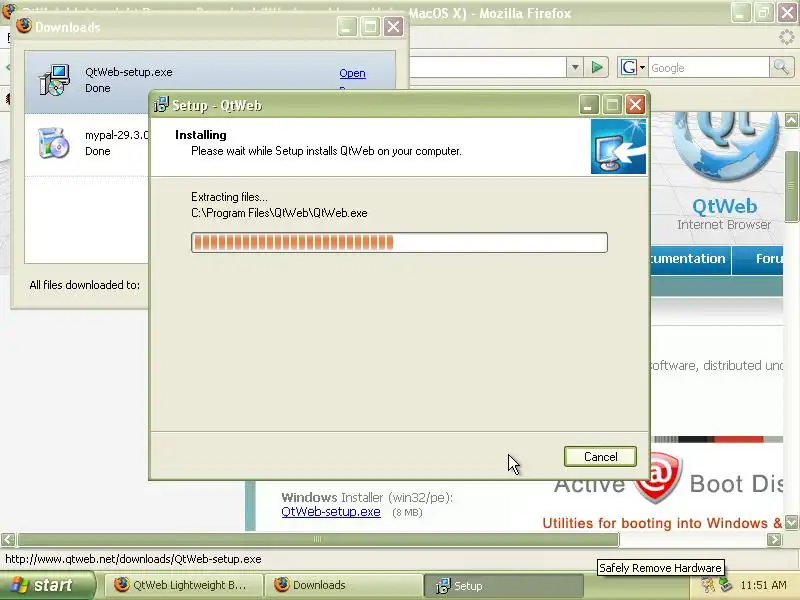Click the Downloads window Firefox title icon

(x=23, y=26)
